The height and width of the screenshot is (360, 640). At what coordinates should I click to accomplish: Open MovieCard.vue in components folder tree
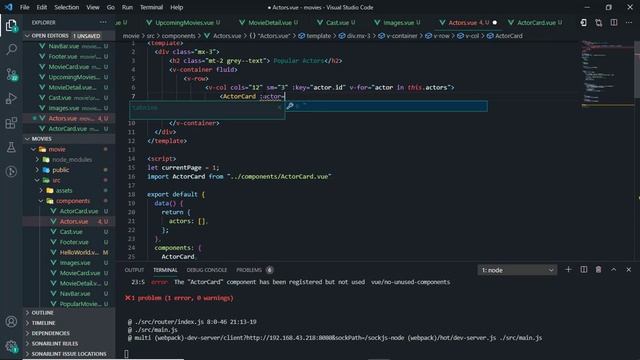tap(80, 273)
